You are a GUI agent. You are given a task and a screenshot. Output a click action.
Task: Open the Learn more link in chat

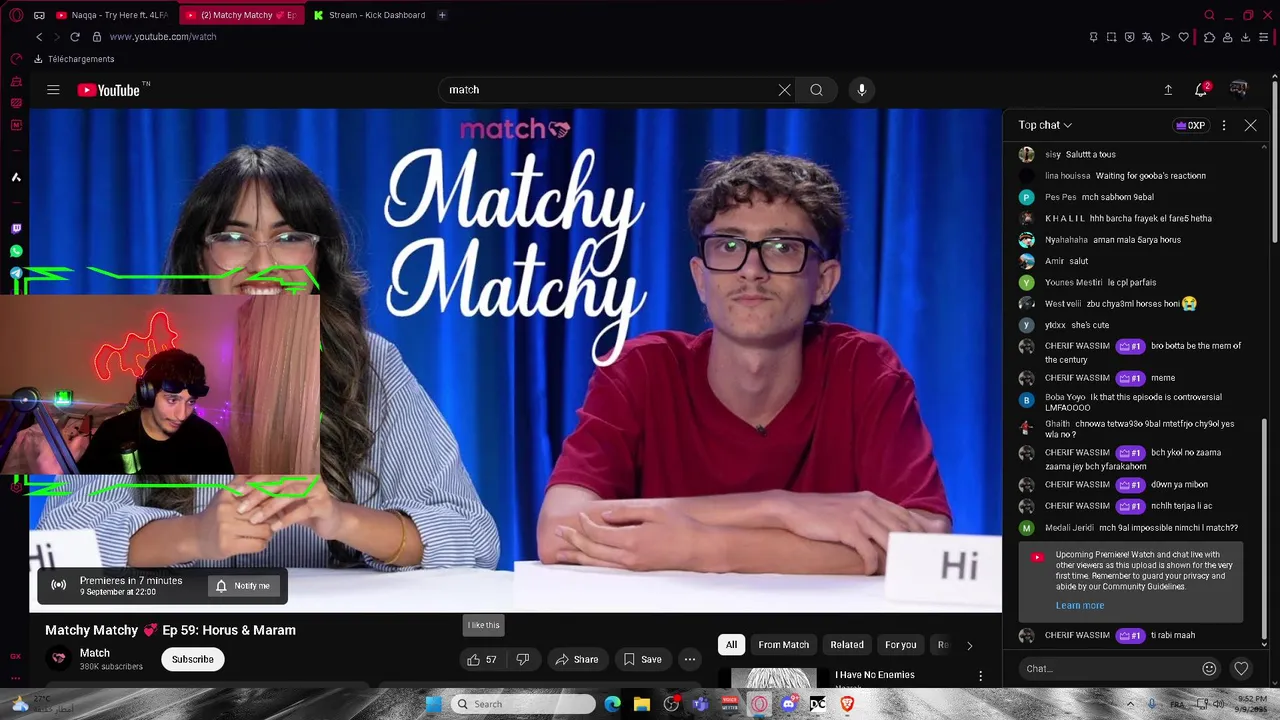pyautogui.click(x=1080, y=605)
